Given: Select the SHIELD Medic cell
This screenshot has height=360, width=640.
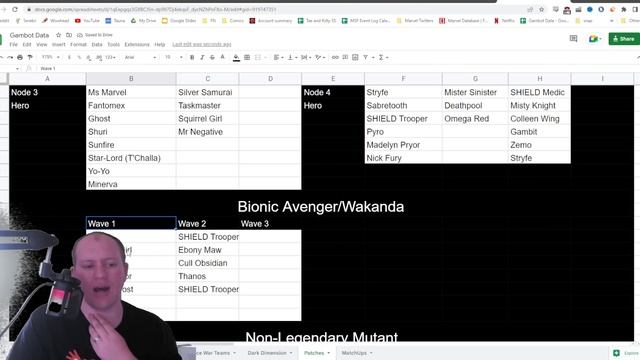Looking at the screenshot, I should click(540, 92).
